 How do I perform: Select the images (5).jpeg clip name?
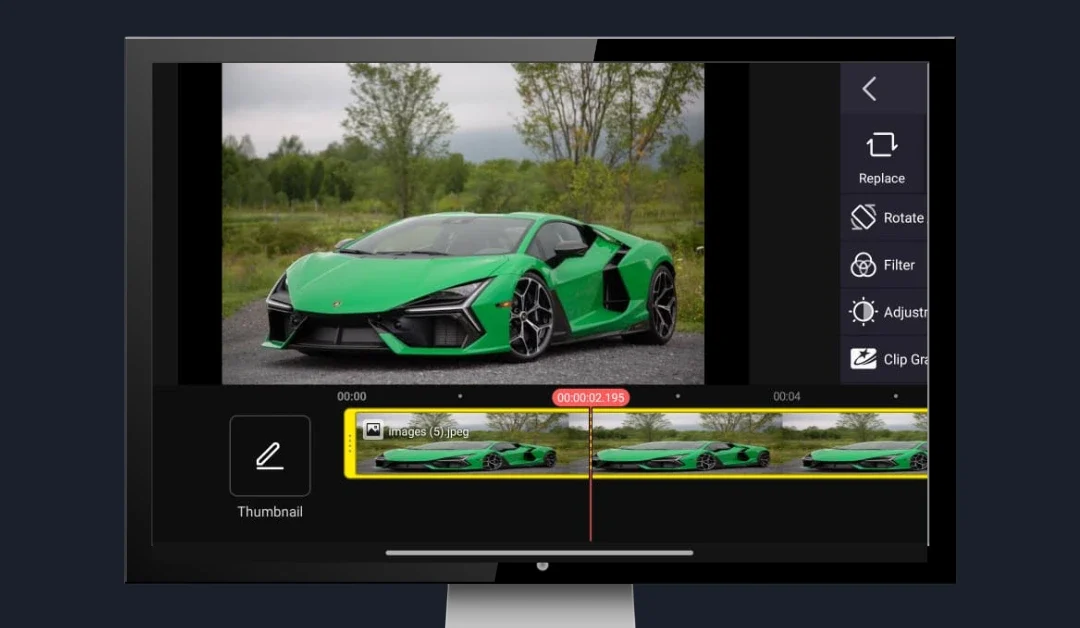coord(428,432)
